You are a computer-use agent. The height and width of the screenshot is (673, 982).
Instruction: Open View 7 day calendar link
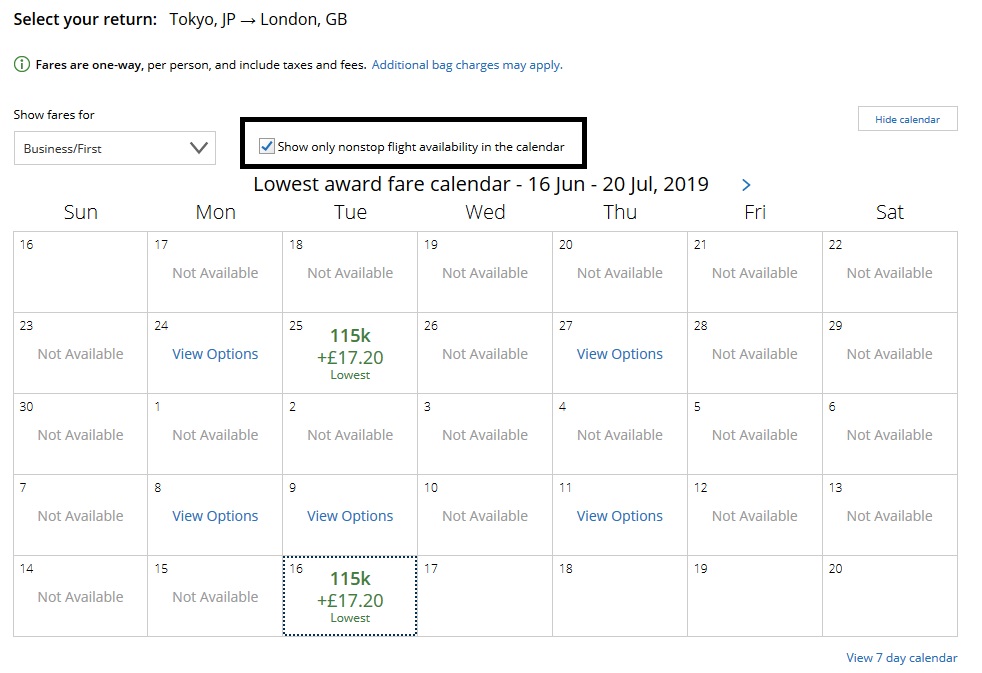[x=901, y=658]
